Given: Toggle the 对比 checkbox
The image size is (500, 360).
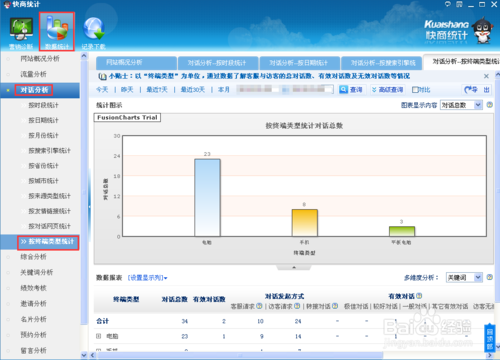Looking at the screenshot, I should pos(415,90).
